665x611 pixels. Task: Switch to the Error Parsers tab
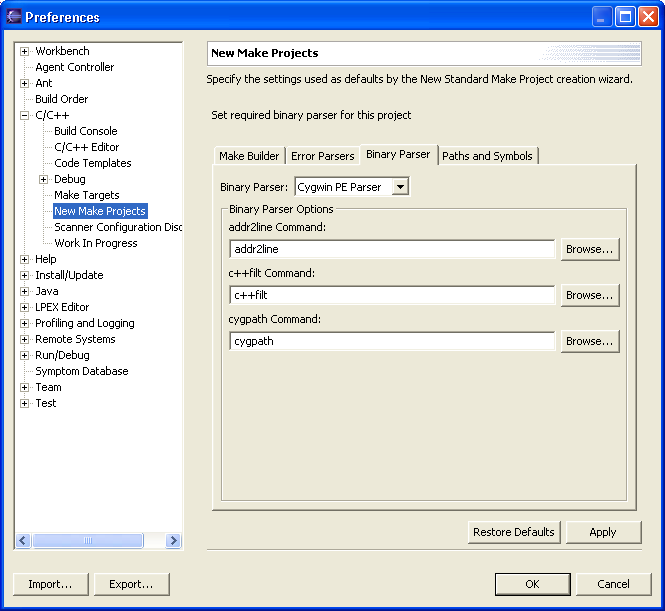click(x=322, y=156)
